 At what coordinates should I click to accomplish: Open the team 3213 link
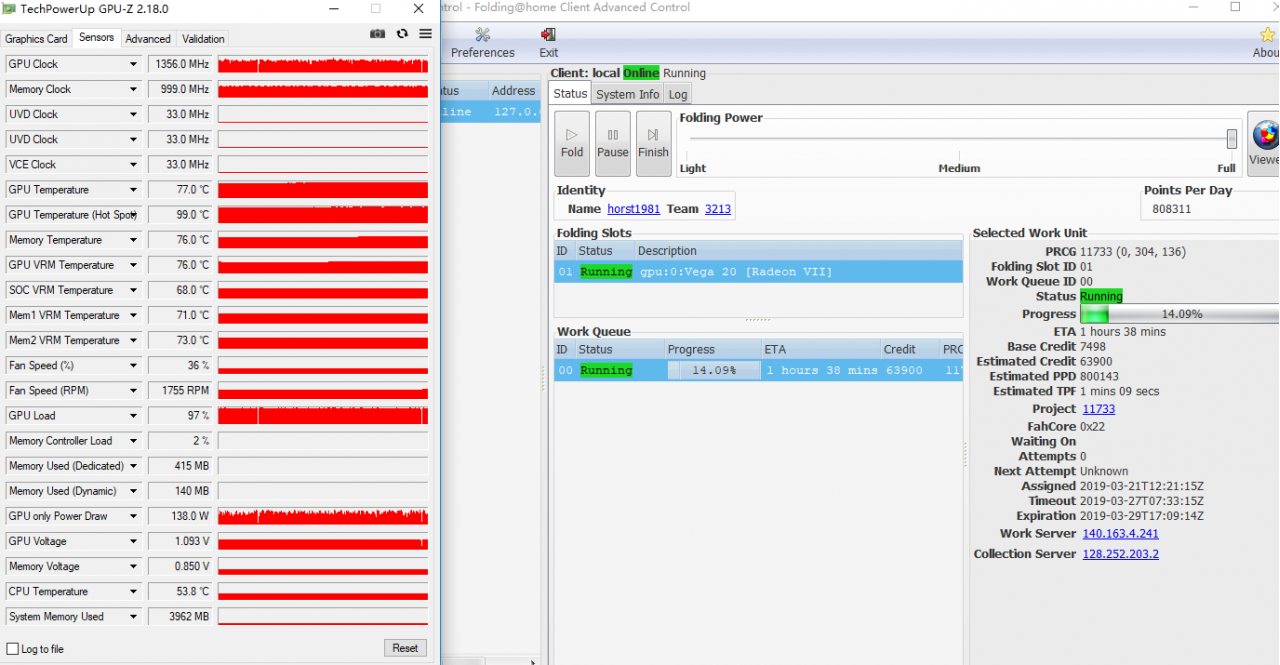coord(718,209)
